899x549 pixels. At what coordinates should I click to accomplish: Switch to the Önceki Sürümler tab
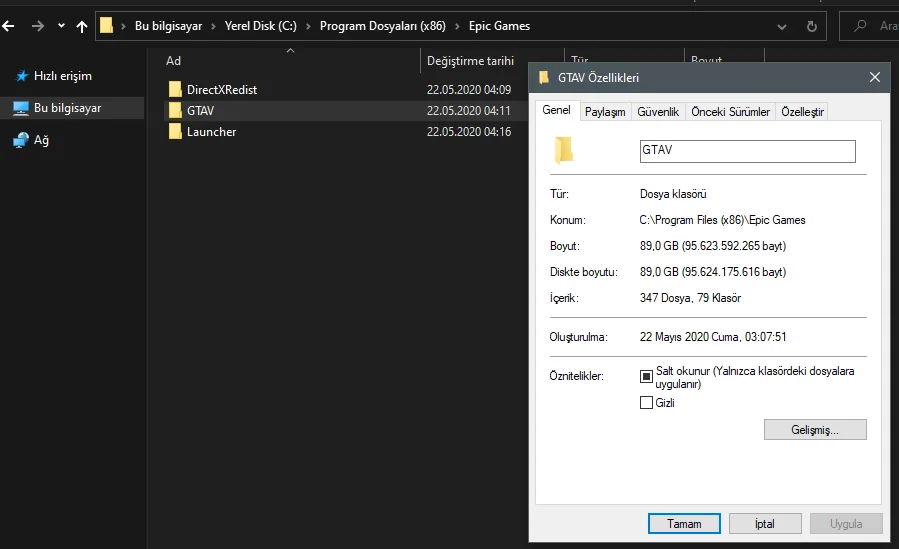point(730,112)
